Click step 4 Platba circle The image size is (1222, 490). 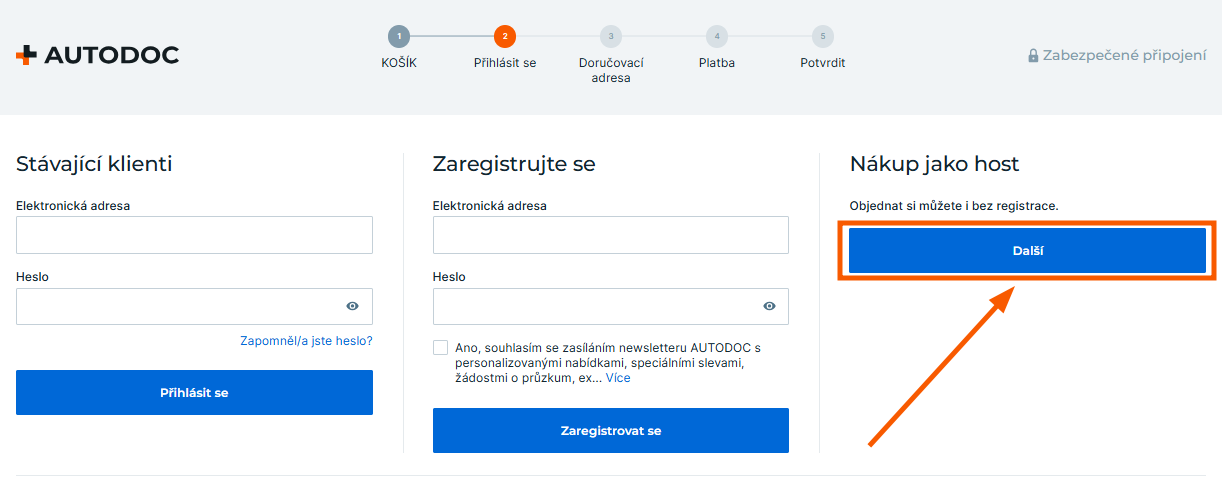click(x=716, y=37)
